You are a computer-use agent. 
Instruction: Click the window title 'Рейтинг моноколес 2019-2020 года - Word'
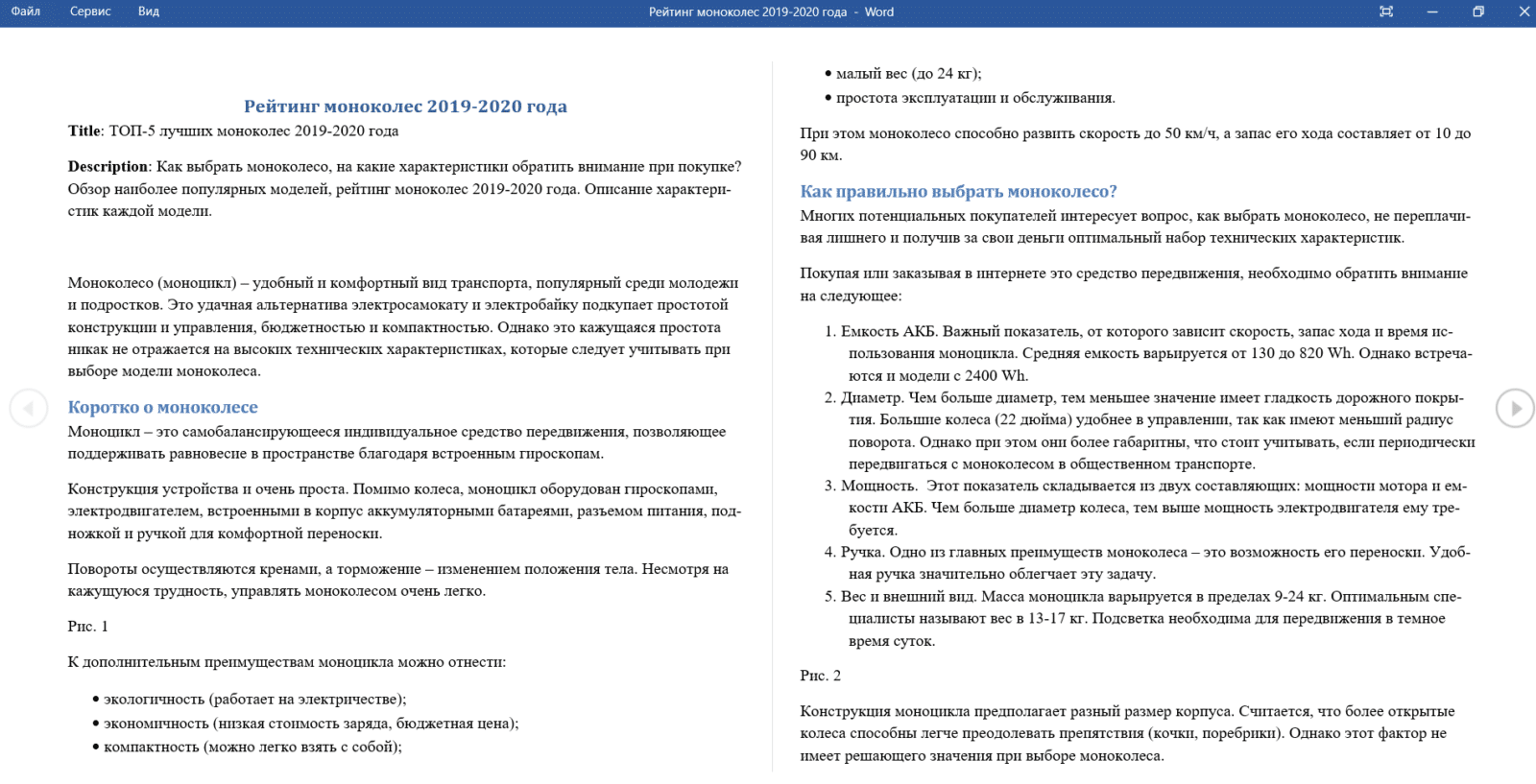[x=771, y=12]
